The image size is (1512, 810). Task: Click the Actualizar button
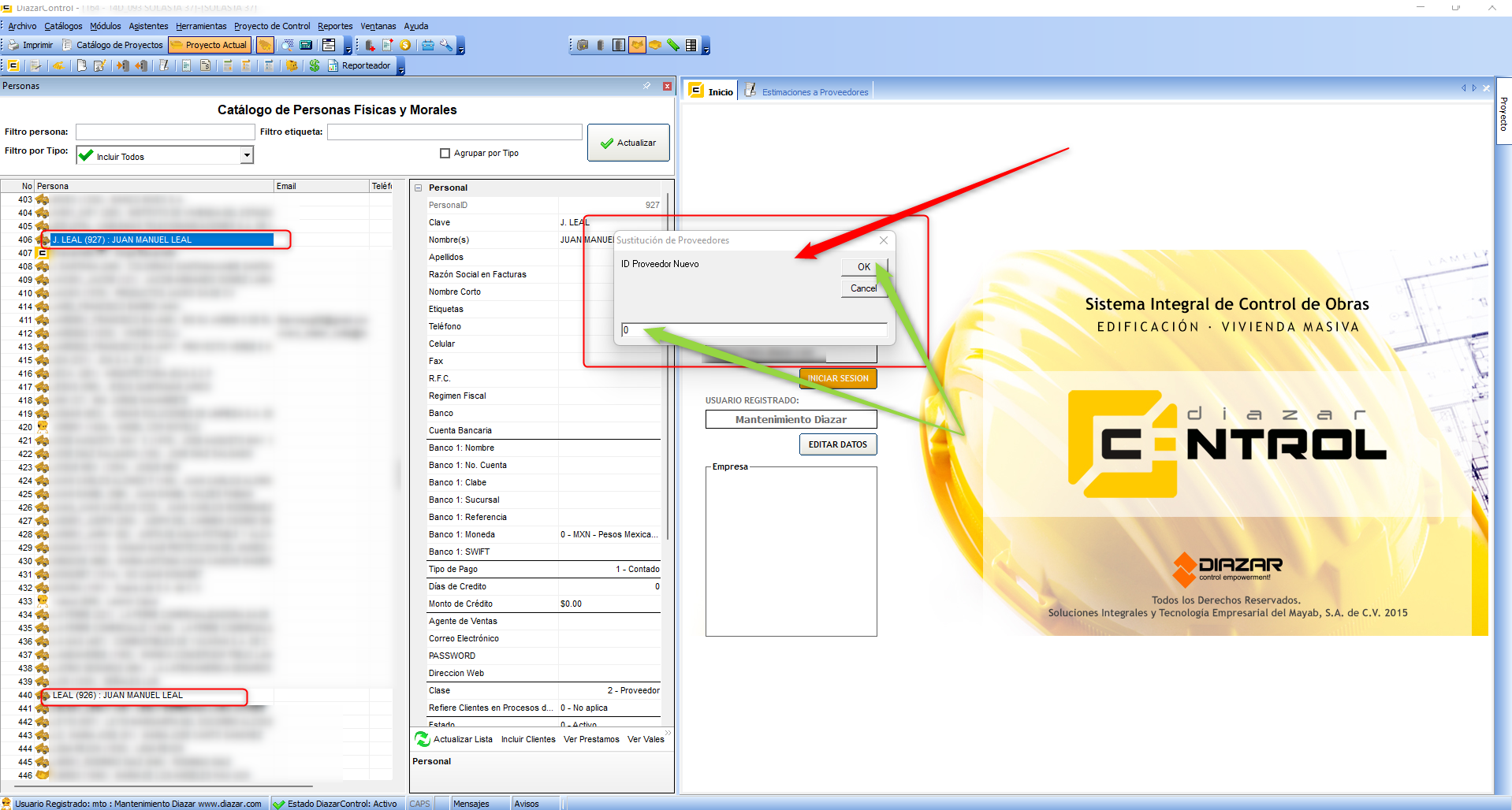click(628, 143)
